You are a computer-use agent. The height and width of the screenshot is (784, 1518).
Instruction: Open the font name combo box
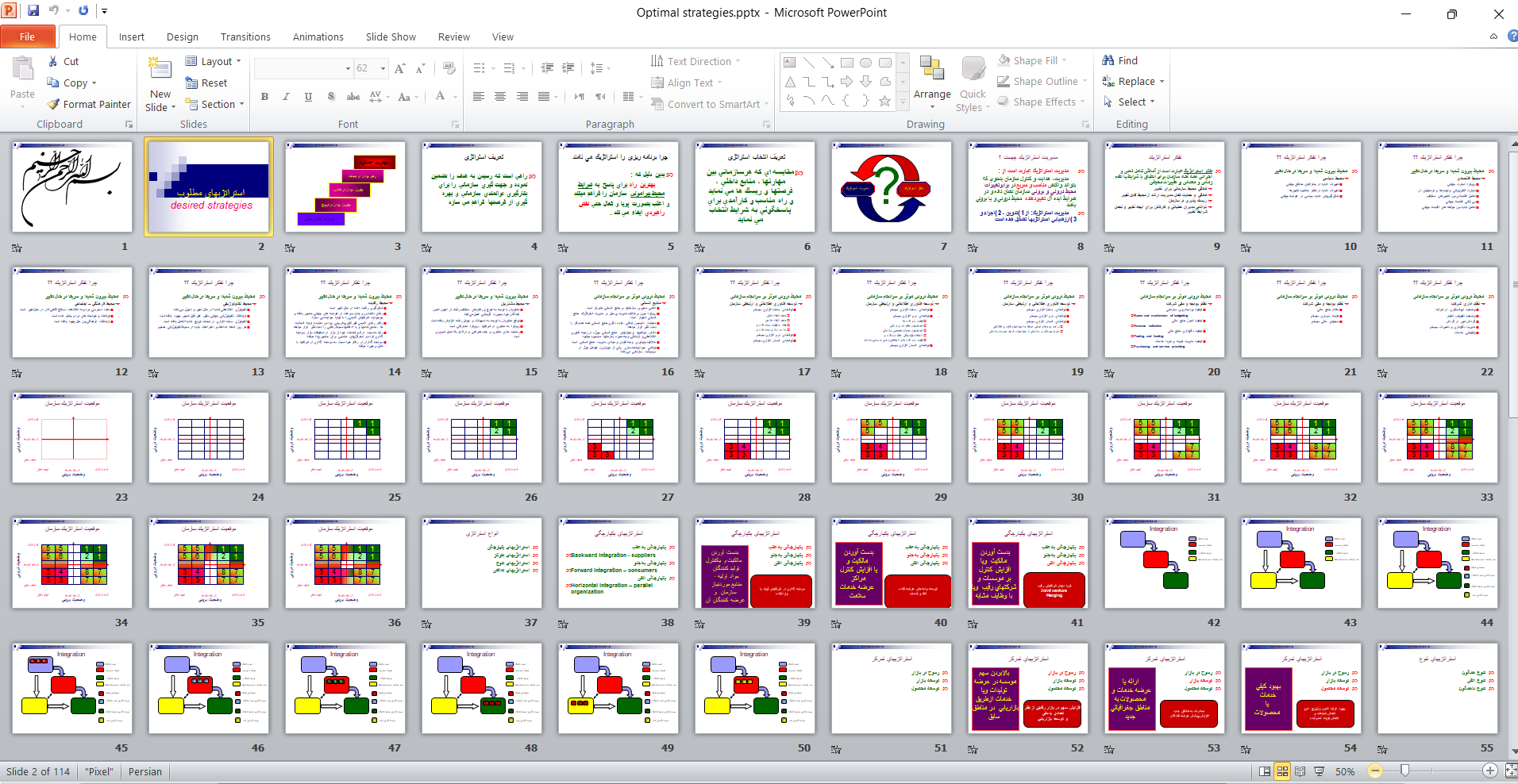(303, 68)
